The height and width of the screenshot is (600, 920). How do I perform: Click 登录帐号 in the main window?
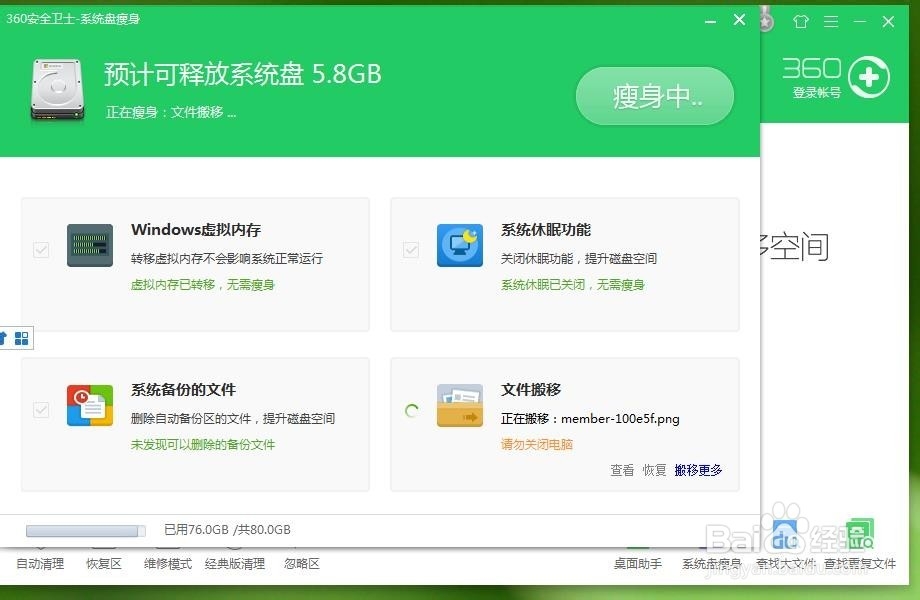tap(817, 92)
